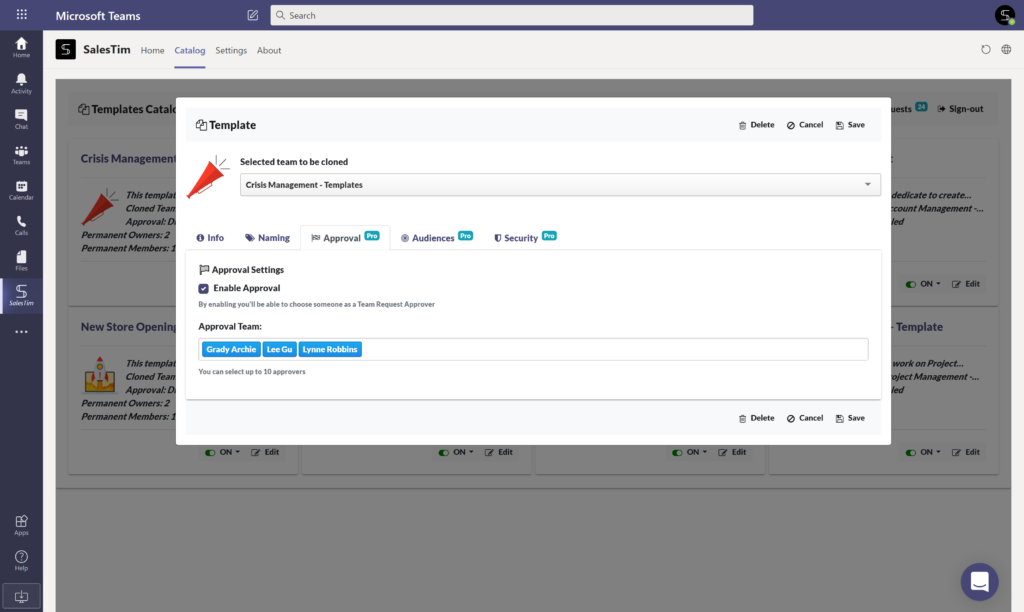Viewport: 1024px width, 612px height.
Task: Open the Teams app launcher grid
Action: point(22,14)
